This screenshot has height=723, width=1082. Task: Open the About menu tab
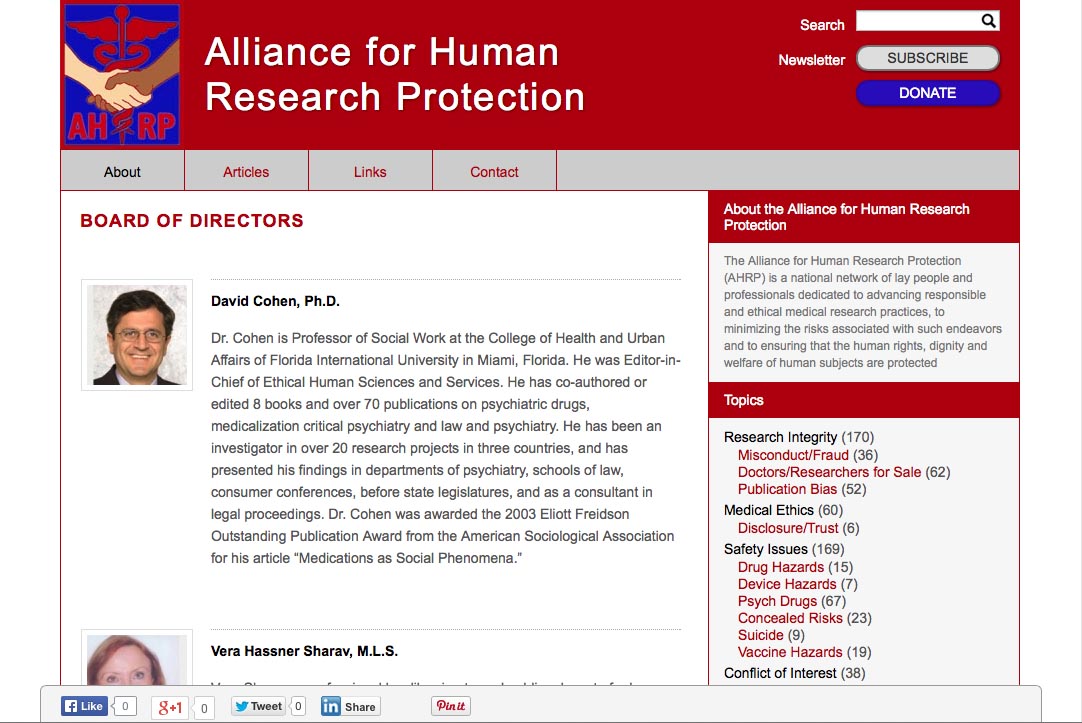pos(122,172)
